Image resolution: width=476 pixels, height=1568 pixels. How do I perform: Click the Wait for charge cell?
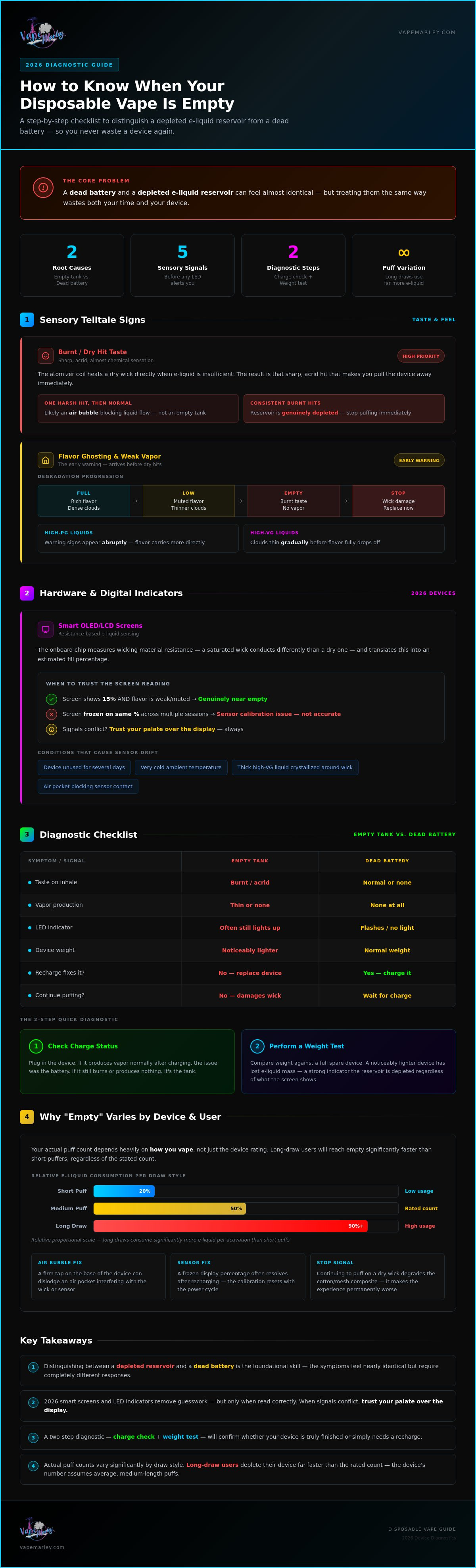pyautogui.click(x=387, y=995)
